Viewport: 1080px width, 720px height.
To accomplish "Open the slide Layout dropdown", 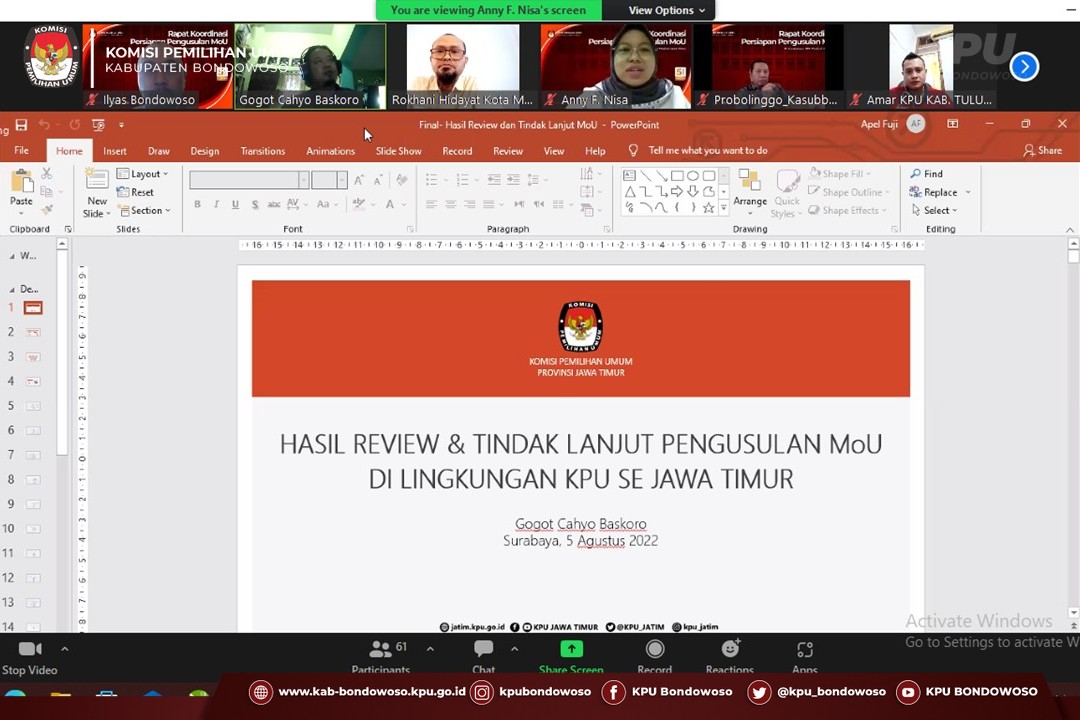I will click(x=143, y=174).
